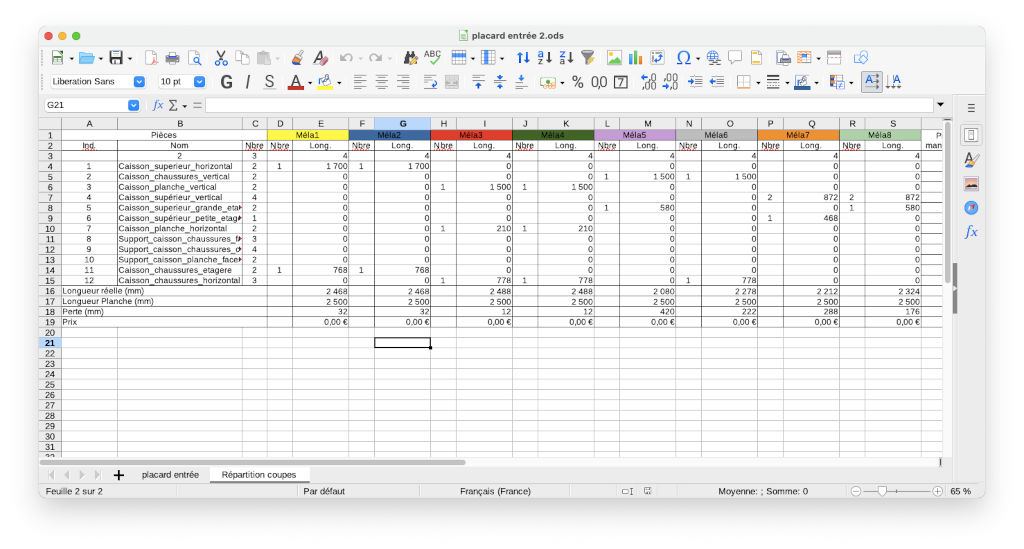Image resolution: width=1024 pixels, height=549 pixels.
Task: Open the sidebar Functions panel
Action: pos(971,232)
